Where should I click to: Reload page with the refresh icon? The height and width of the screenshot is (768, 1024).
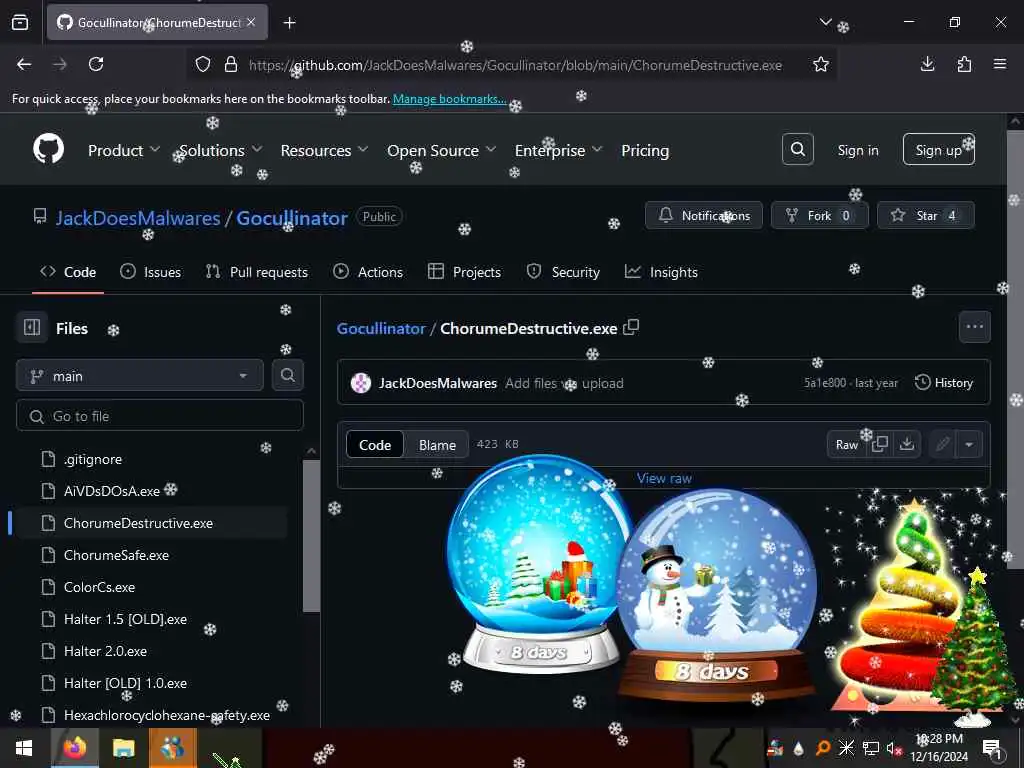(x=96, y=64)
